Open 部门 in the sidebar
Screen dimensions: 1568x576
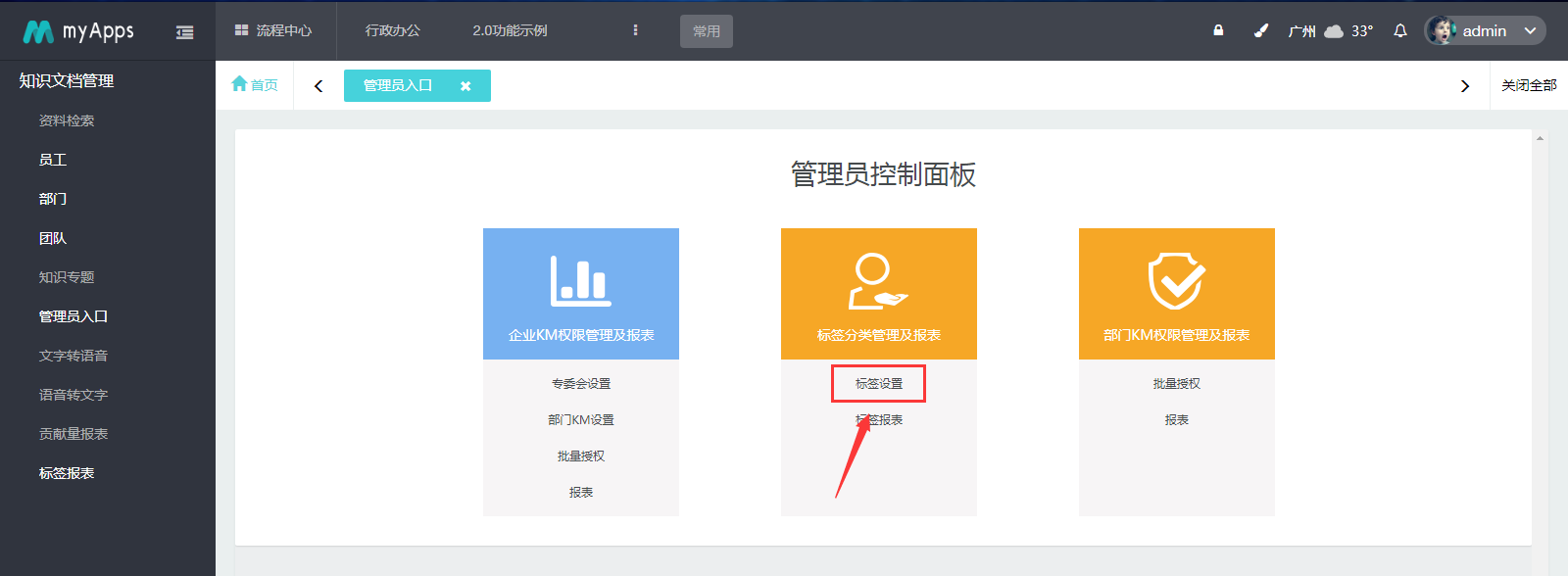[x=53, y=199]
